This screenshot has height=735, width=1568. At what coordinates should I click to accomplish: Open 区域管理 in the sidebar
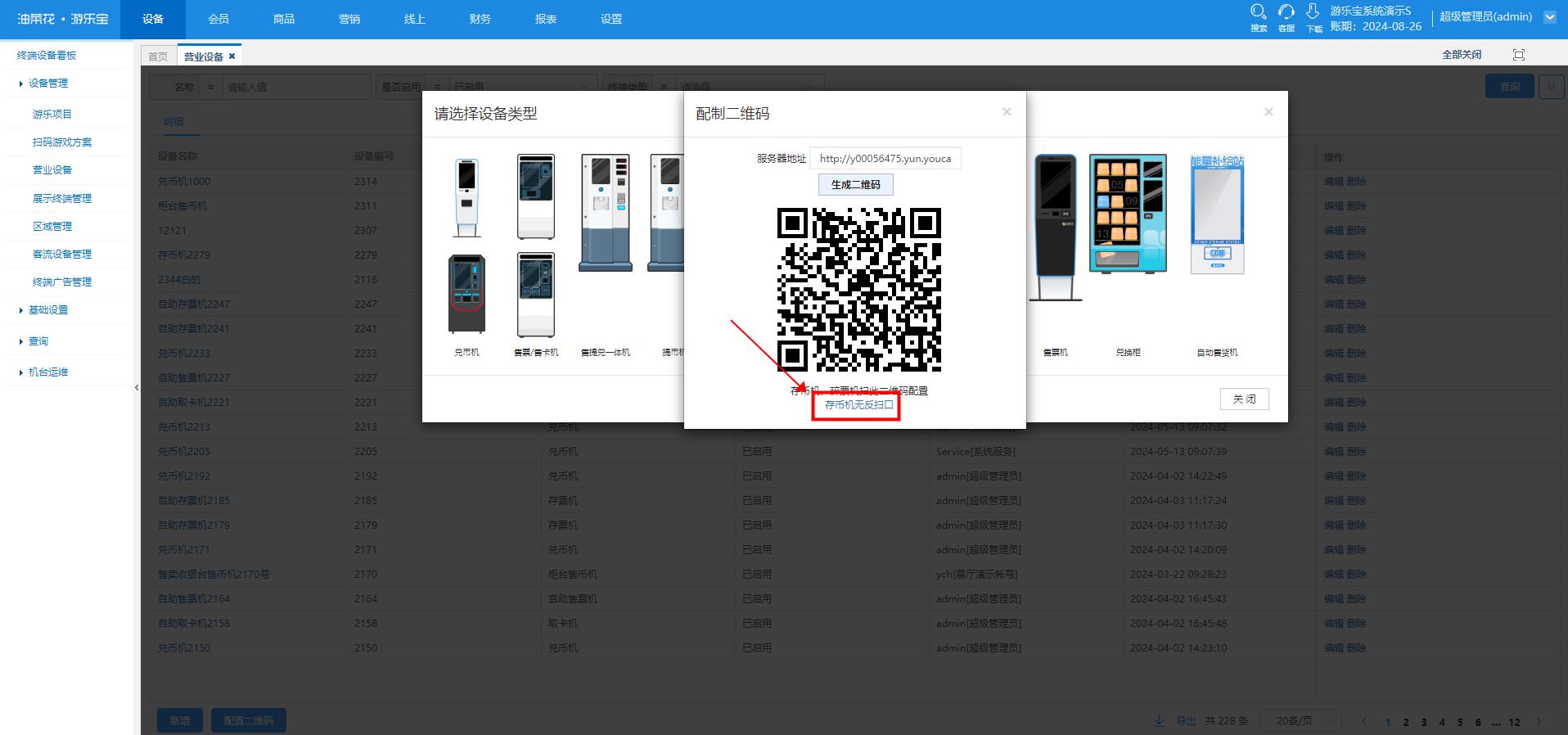pos(52,227)
